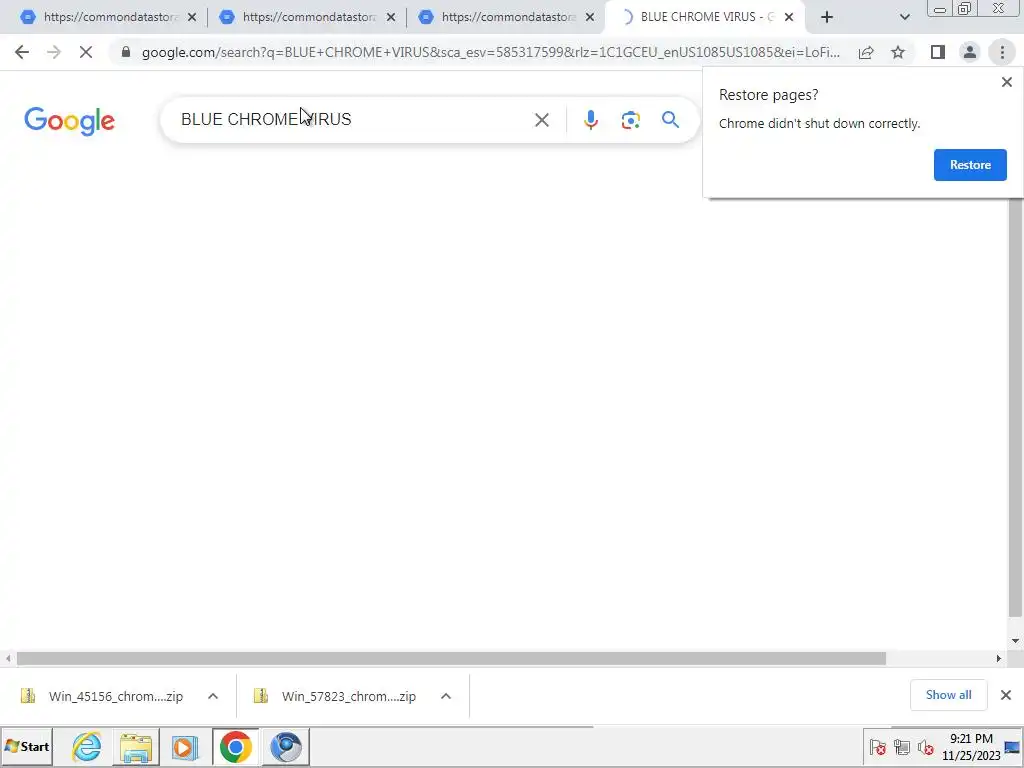This screenshot has width=1024, height=768.
Task: Select Google Chrome on the taskbar
Action: (x=235, y=746)
